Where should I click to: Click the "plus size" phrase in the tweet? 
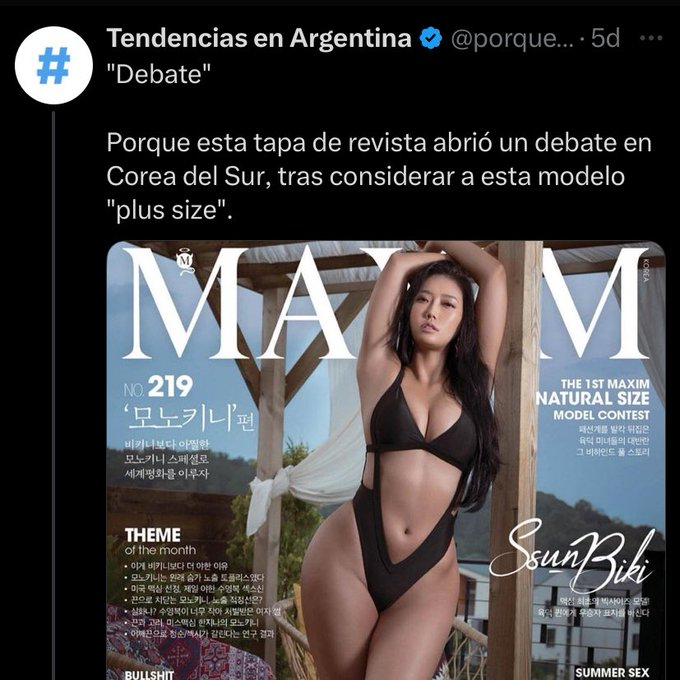pos(168,211)
